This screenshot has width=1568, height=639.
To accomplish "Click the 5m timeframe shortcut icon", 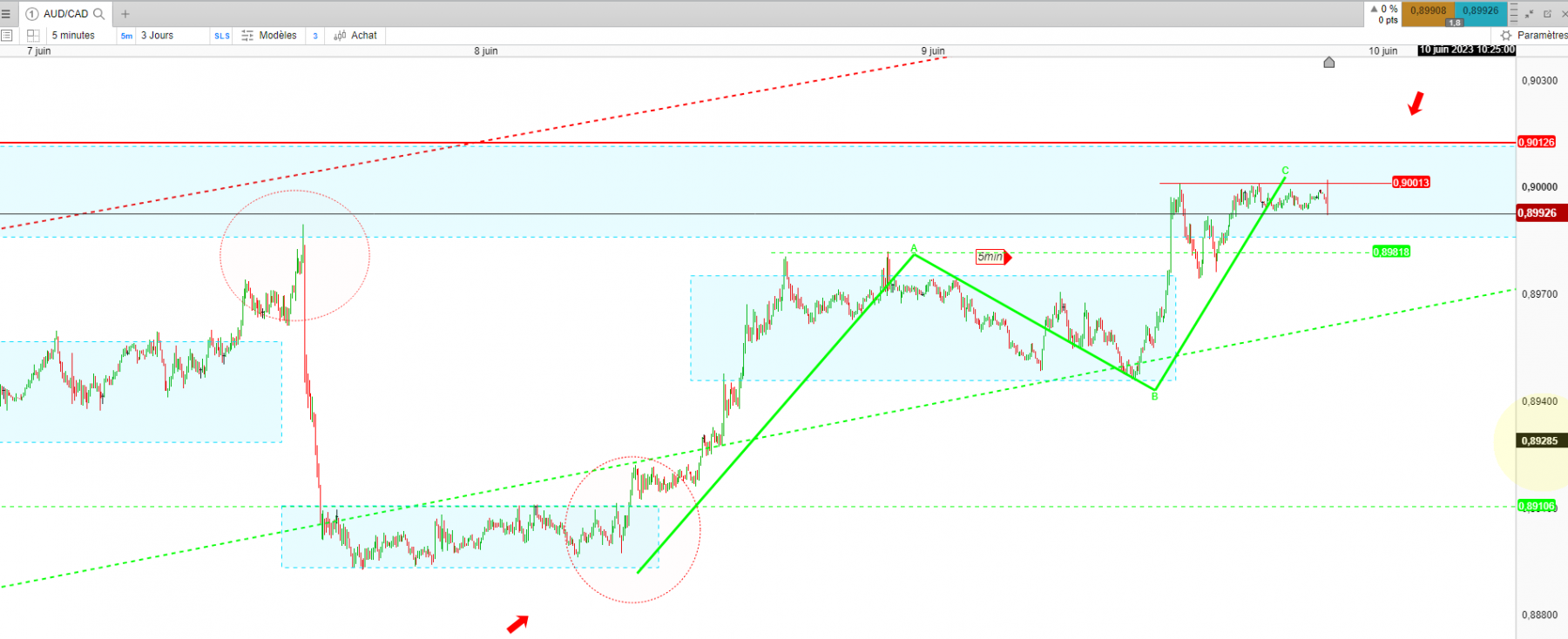I will click(x=126, y=36).
